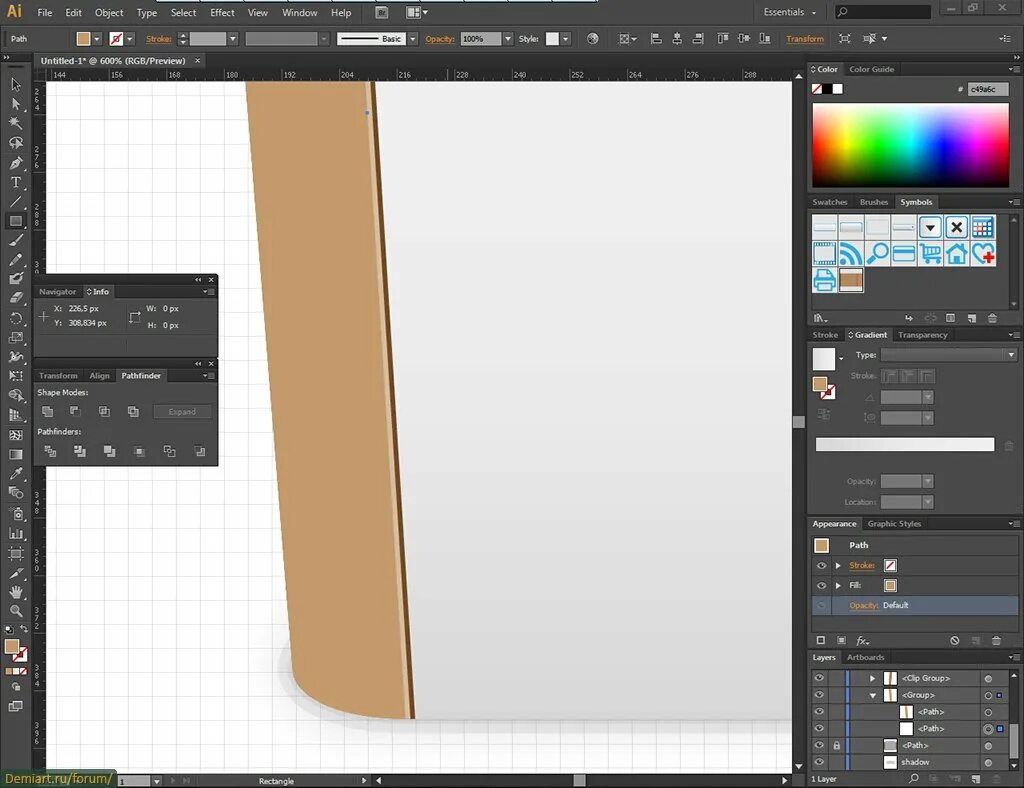Screen dimensions: 1024x788
Task: Open the Essentials workspace switcher
Action: coord(790,12)
